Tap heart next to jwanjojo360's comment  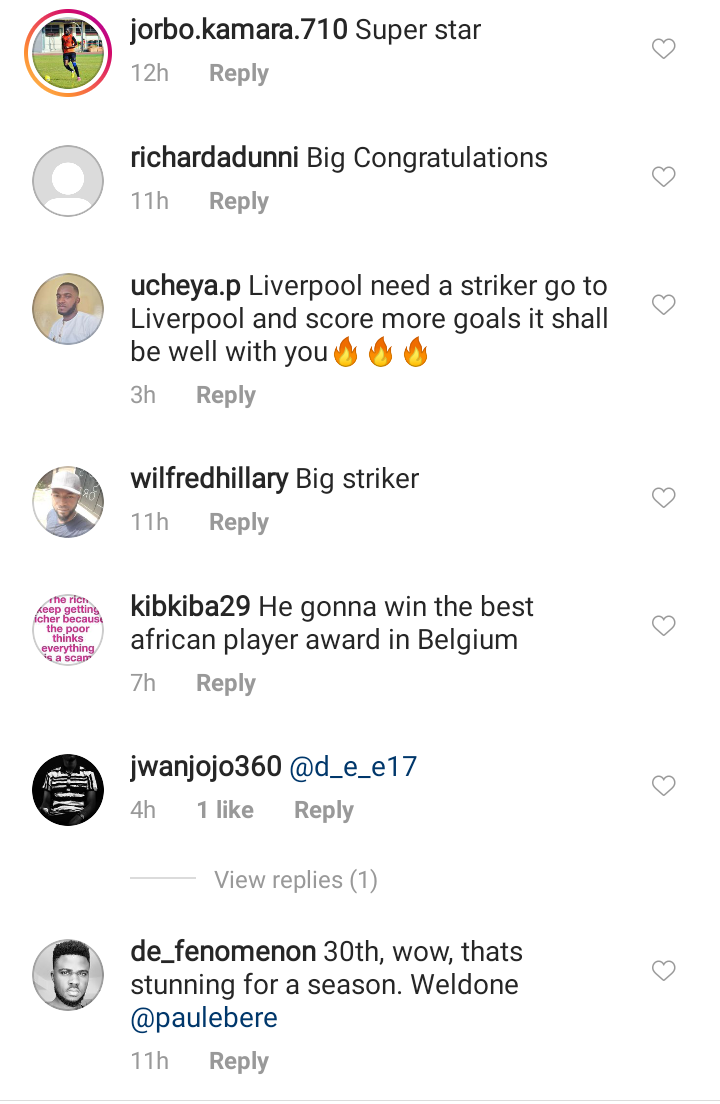point(663,785)
